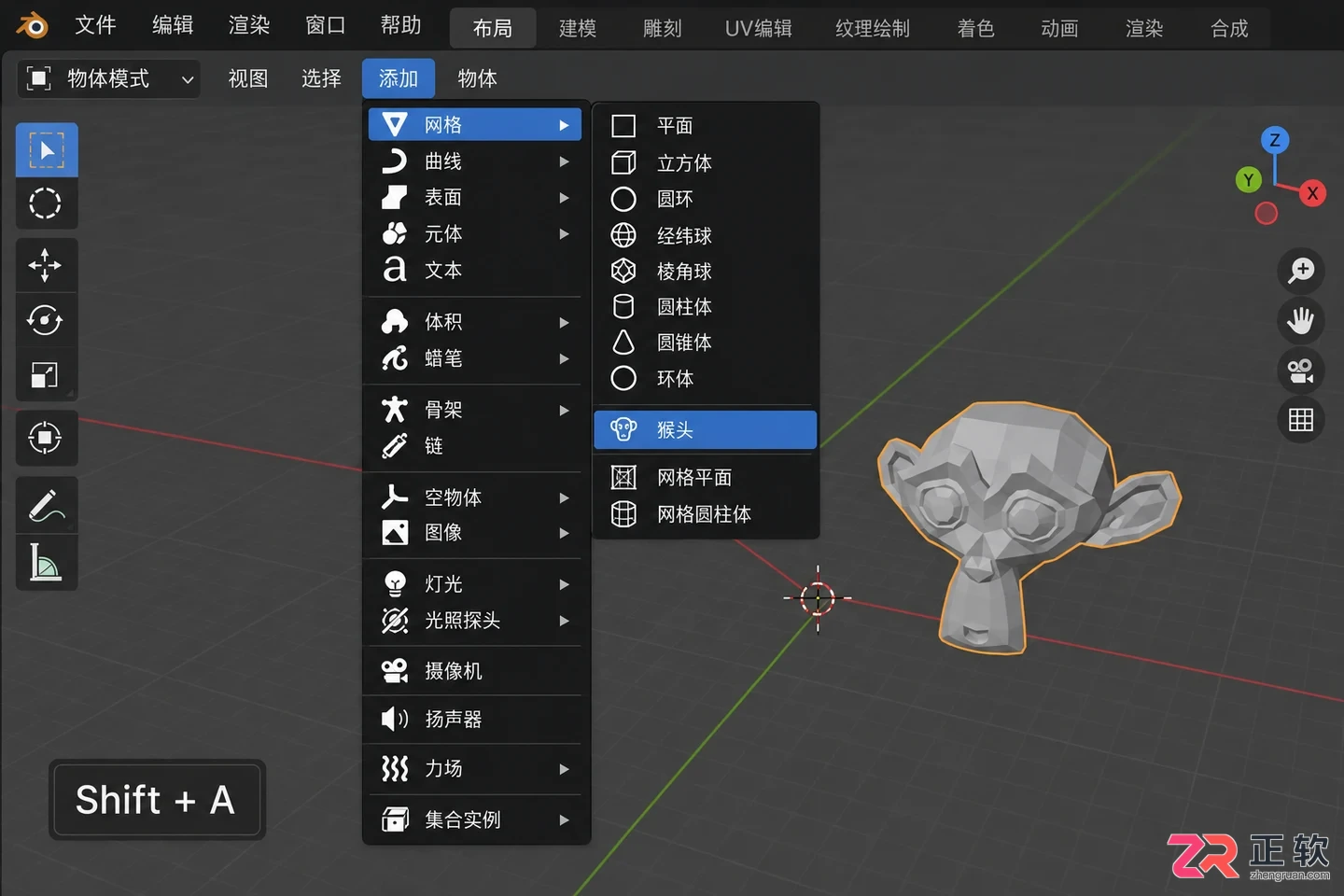
Task: Activate the Annotate pencil tool
Action: tap(47, 505)
